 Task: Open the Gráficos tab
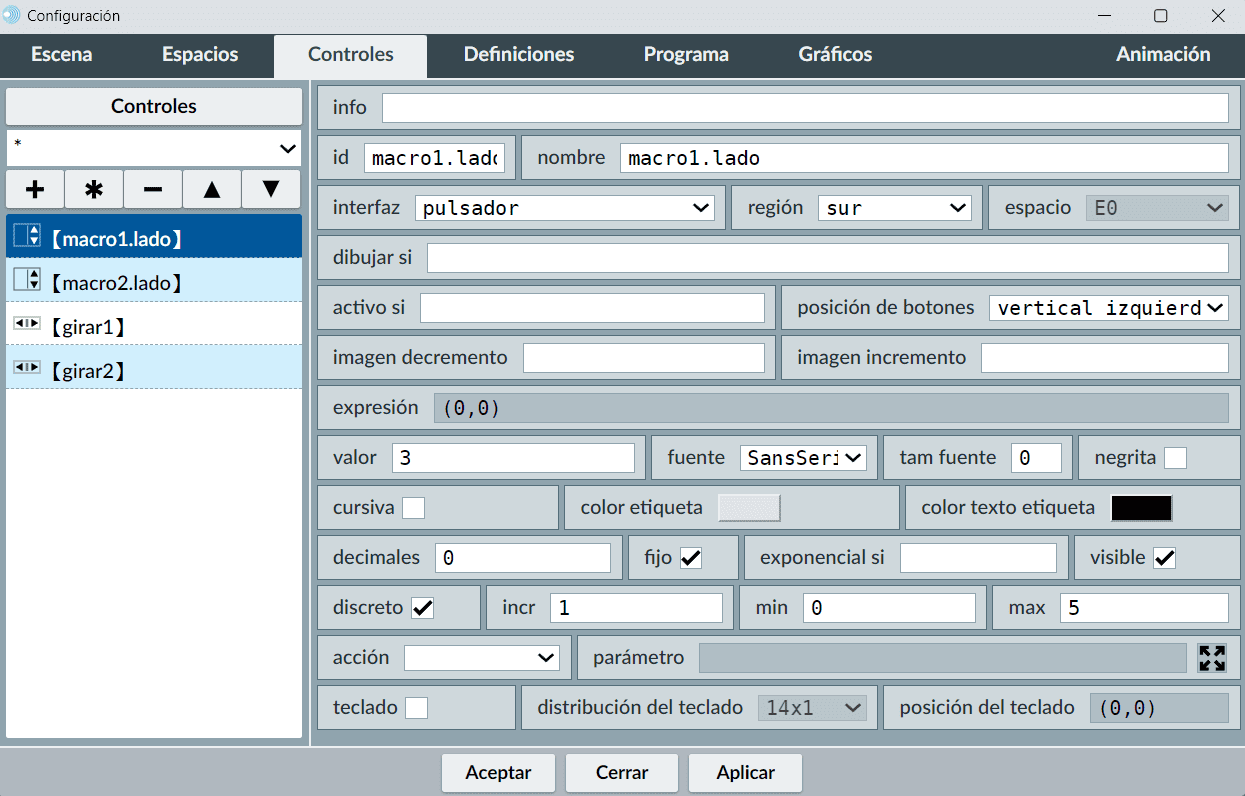[835, 55]
